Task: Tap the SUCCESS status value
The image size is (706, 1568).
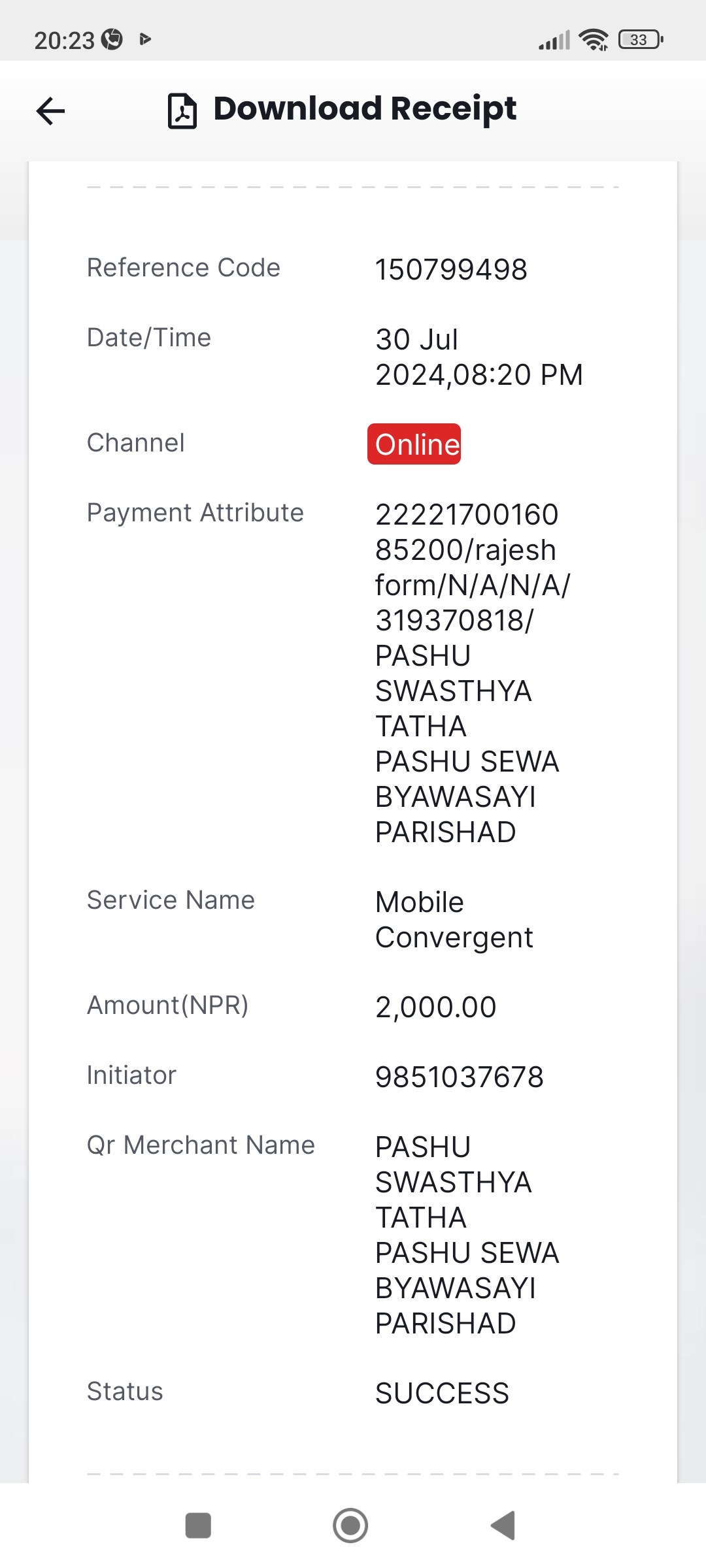Action: click(443, 1393)
